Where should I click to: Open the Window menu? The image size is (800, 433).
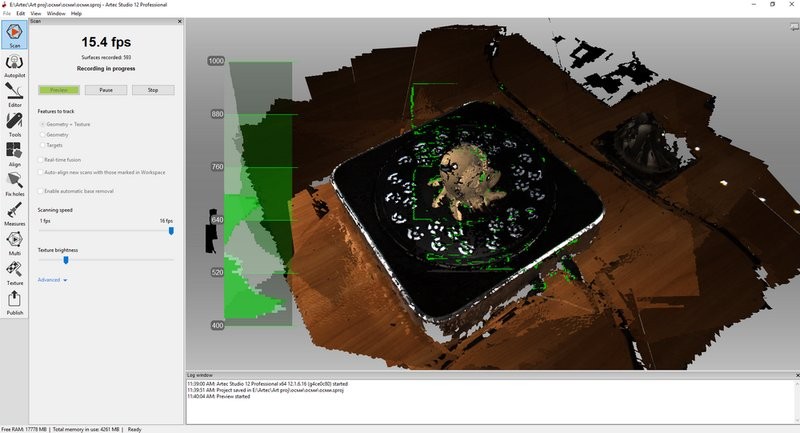coord(56,13)
